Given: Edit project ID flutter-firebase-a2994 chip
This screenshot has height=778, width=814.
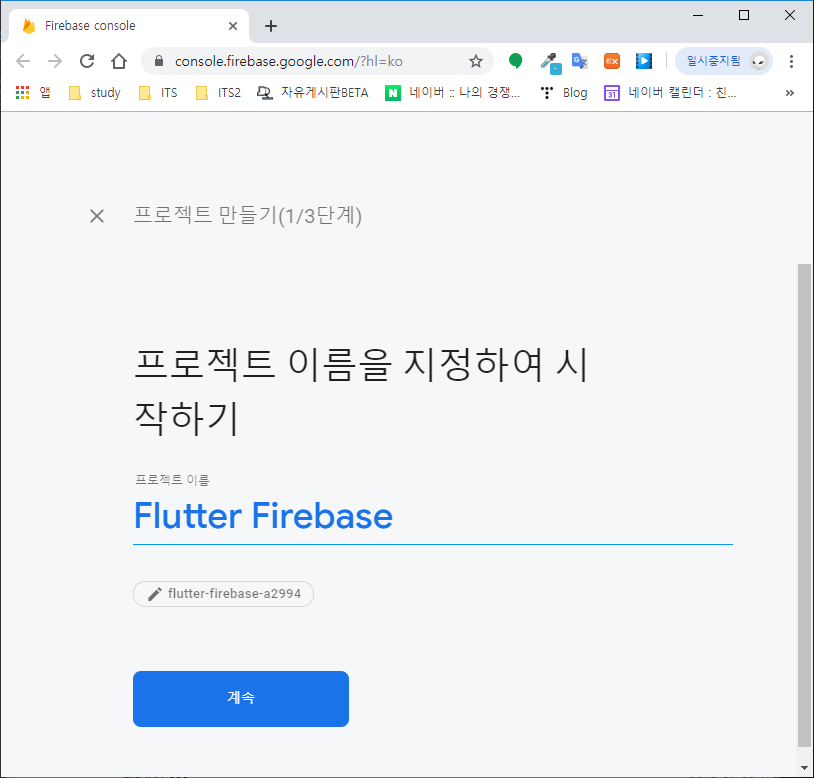Looking at the screenshot, I should (x=223, y=594).
